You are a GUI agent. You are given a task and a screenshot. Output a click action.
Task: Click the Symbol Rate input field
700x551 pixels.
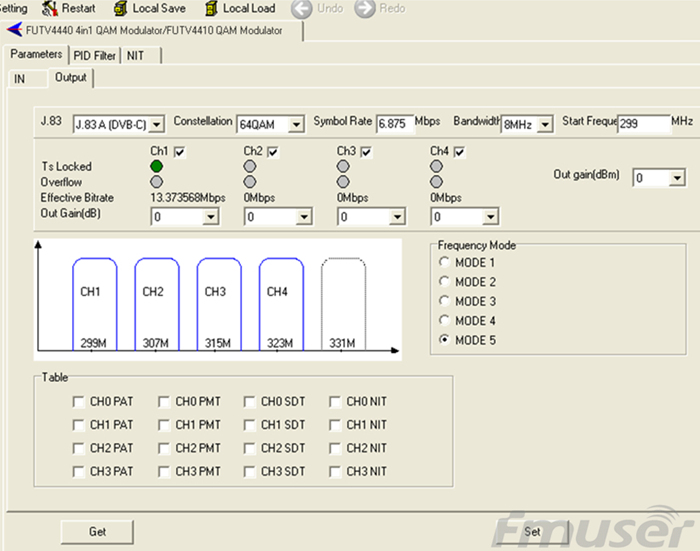[x=395, y=124]
